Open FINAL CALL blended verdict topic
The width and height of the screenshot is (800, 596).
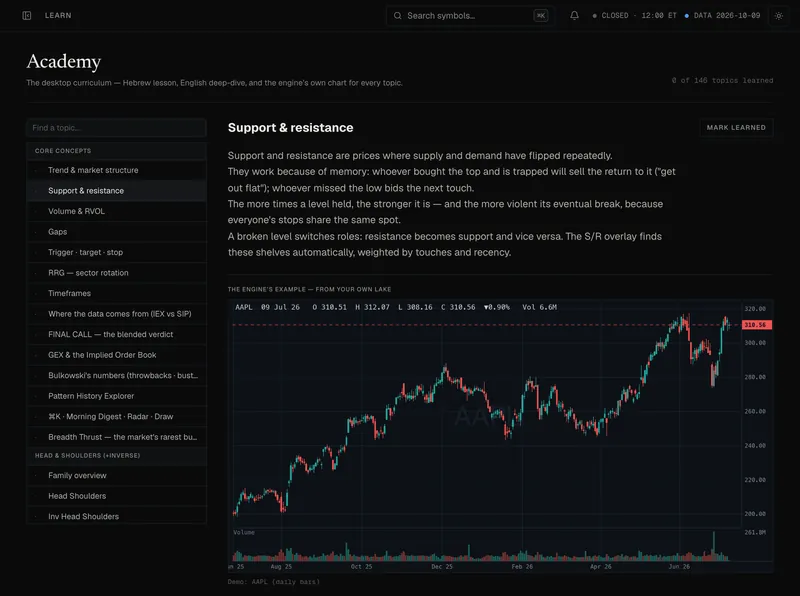[x=116, y=334]
